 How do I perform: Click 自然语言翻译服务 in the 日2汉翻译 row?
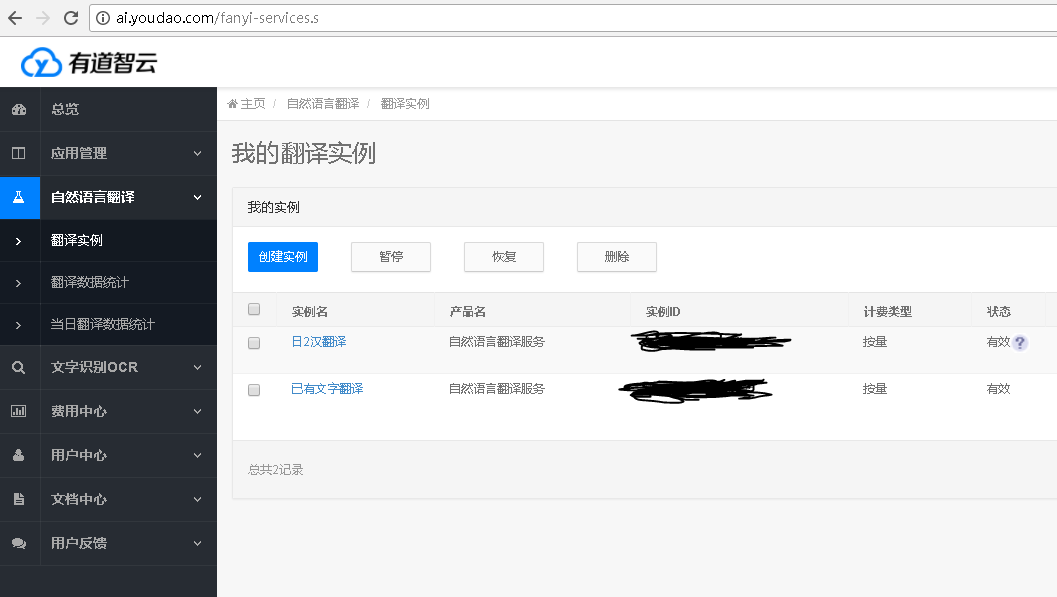(x=497, y=342)
